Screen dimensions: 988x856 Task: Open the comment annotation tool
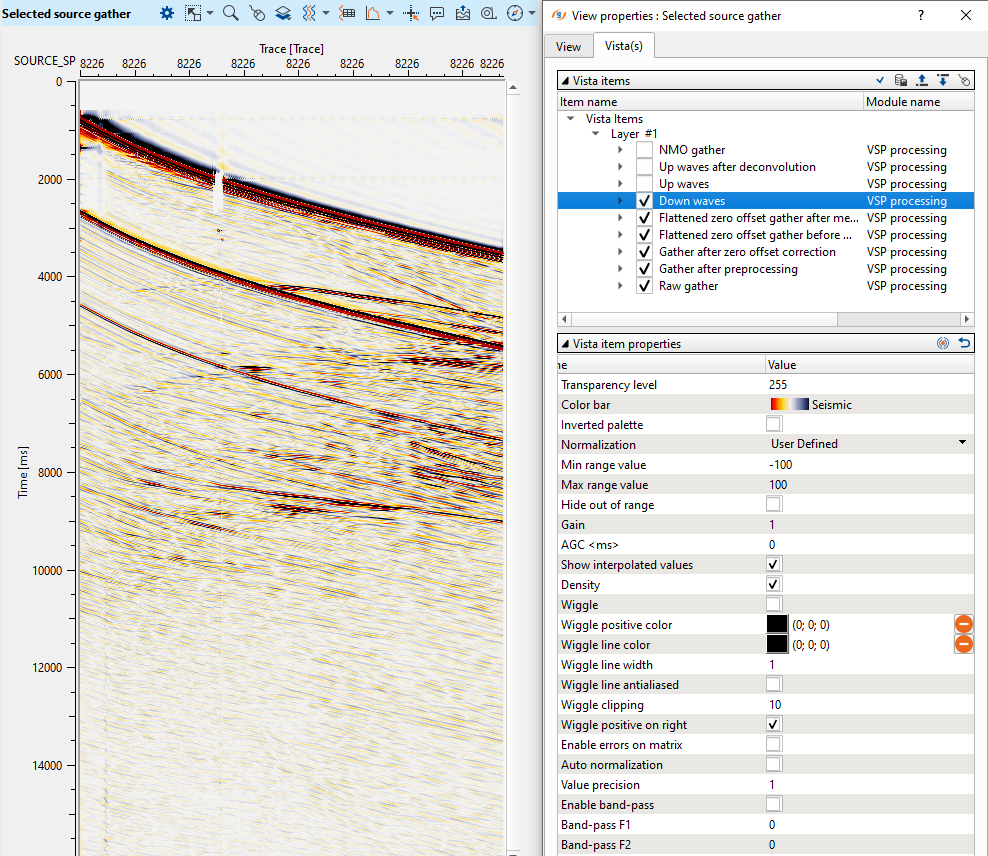(437, 13)
